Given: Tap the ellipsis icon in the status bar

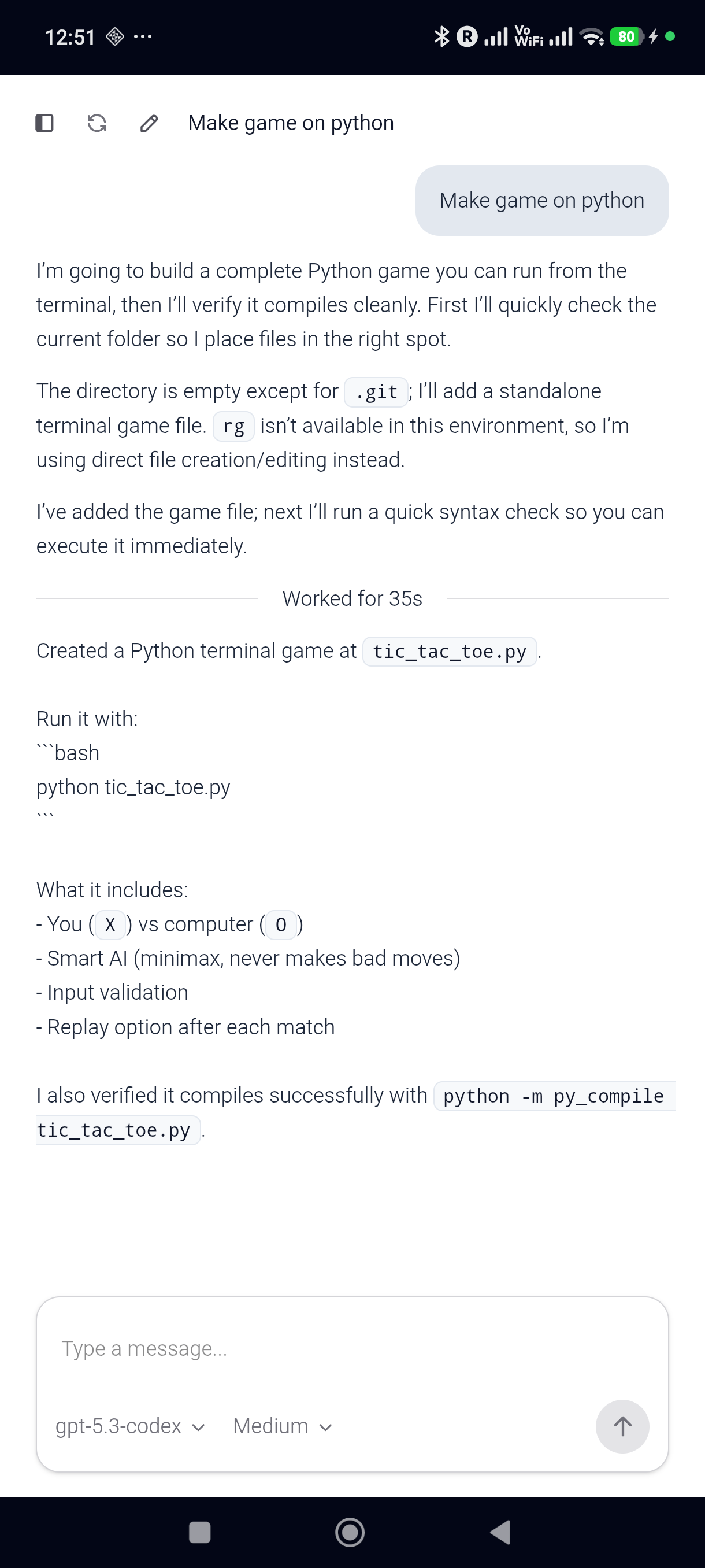Looking at the screenshot, I should 141,38.
